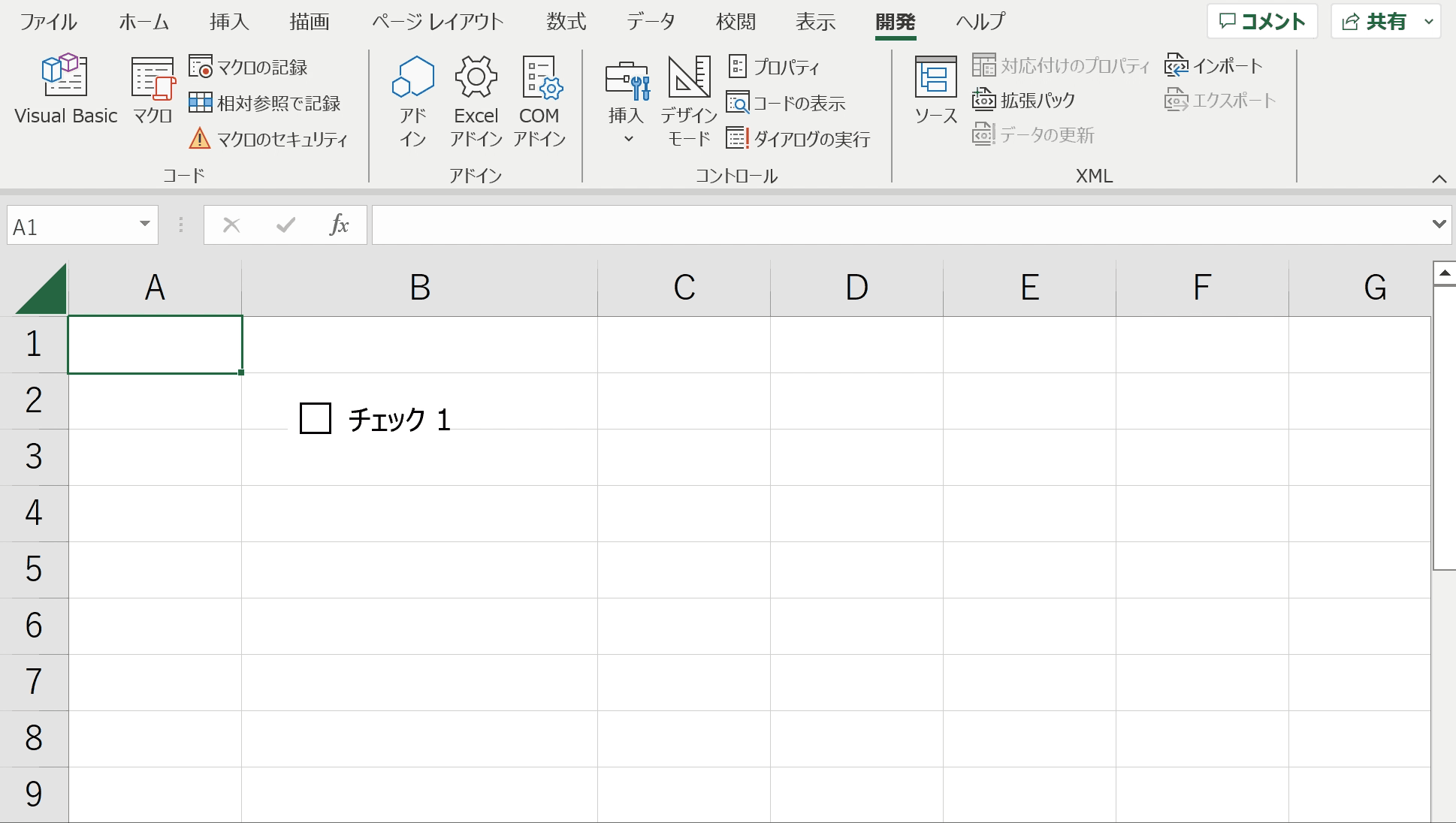Open the ファイル menu tab
Image resolution: width=1456 pixels, height=823 pixels.
coord(48,22)
